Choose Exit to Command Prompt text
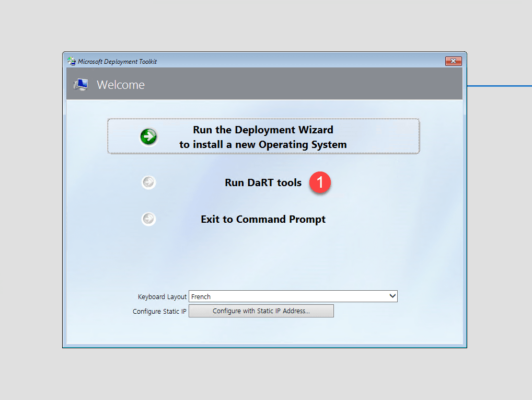The width and height of the screenshot is (532, 400). pyautogui.click(x=263, y=219)
